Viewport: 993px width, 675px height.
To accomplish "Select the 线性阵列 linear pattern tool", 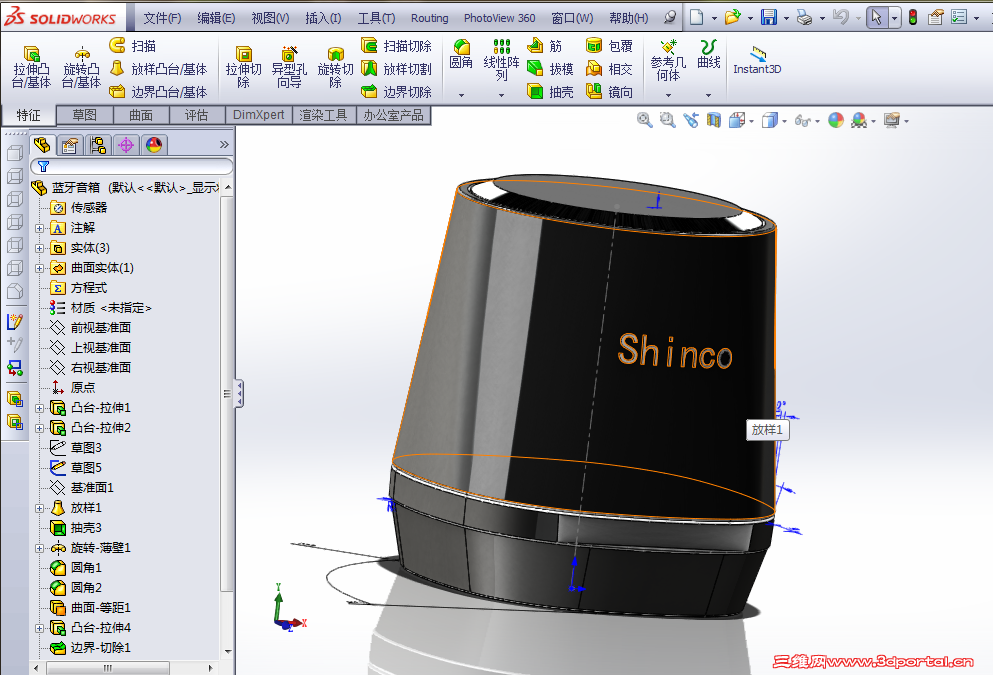I will pos(501,60).
